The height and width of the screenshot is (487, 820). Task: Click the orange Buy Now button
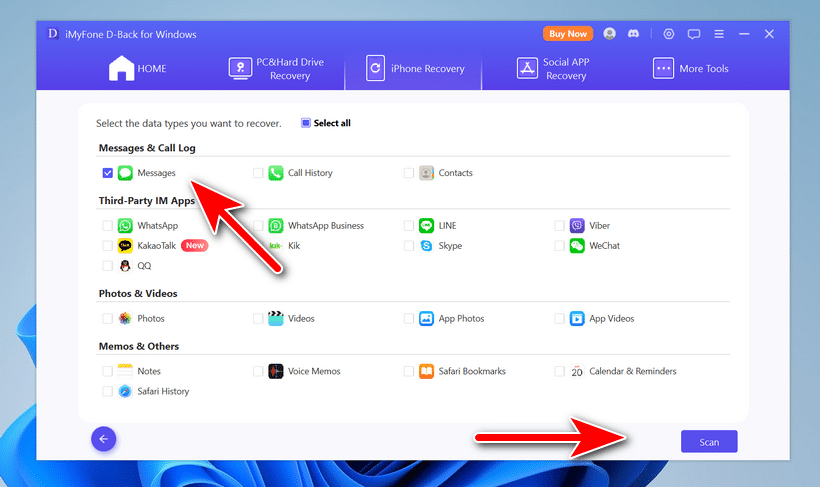click(567, 34)
